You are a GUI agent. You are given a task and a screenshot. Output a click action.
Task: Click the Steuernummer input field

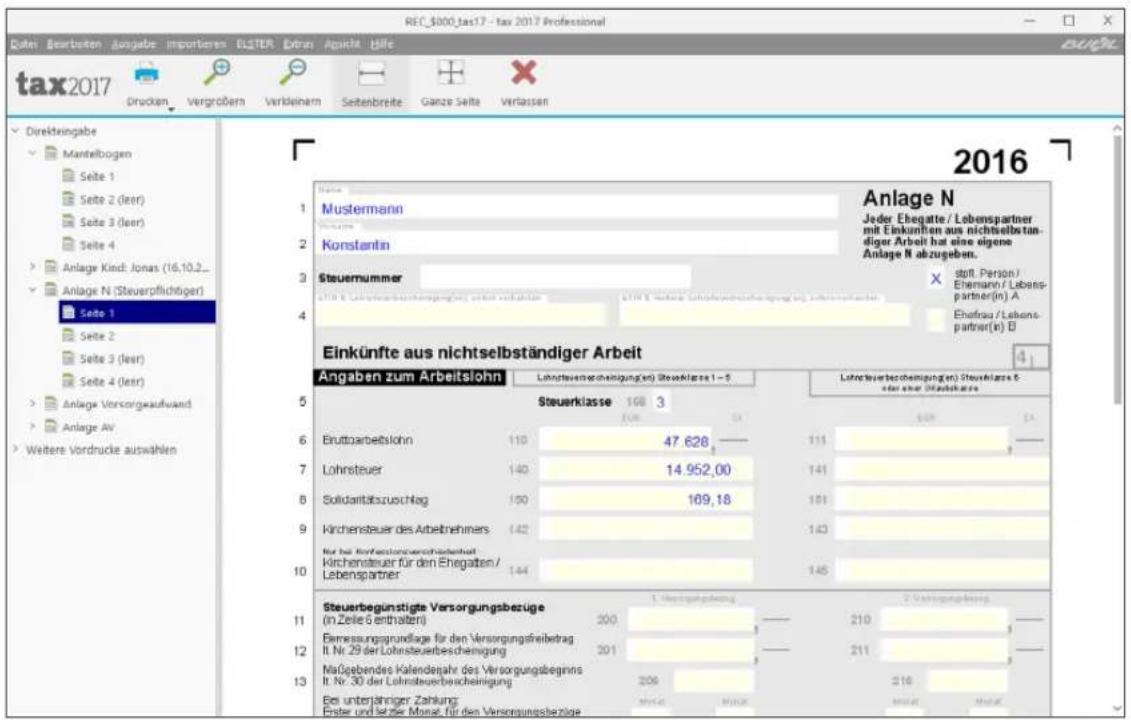pos(555,277)
